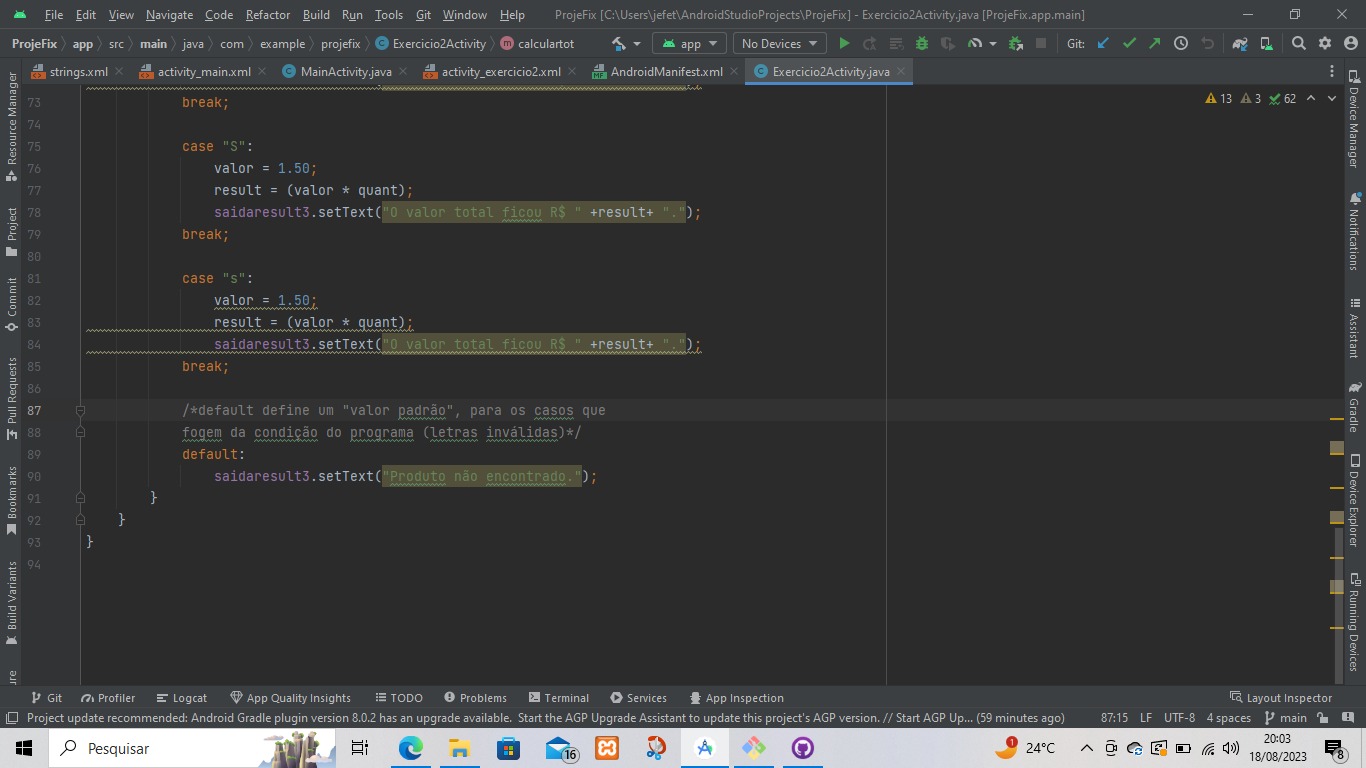Open Settings via the gear icon

pos(1323,44)
